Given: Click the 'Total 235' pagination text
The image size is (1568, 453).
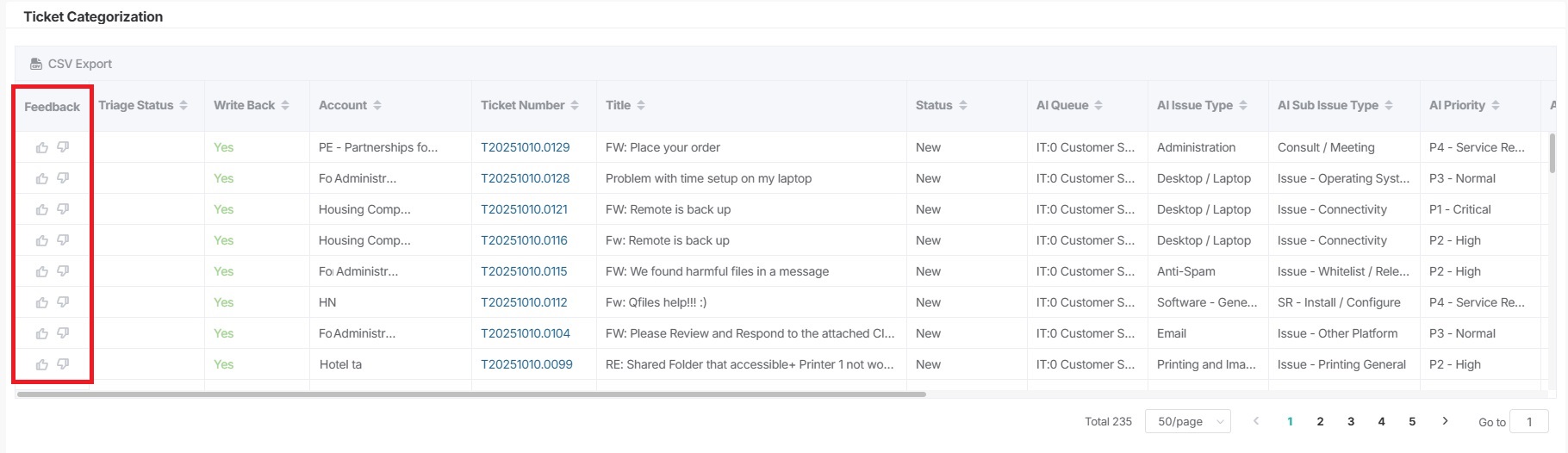Looking at the screenshot, I should [1108, 421].
